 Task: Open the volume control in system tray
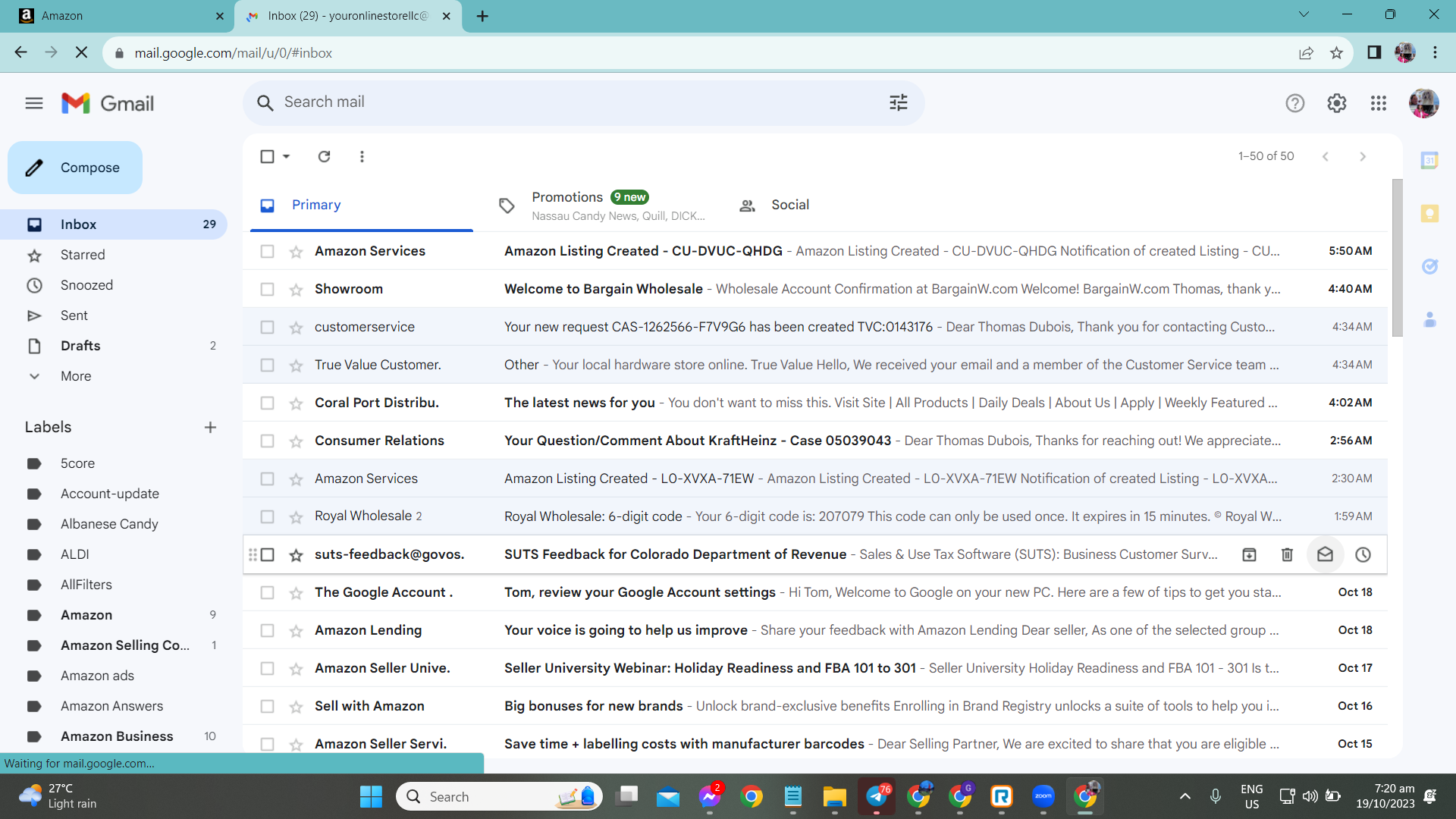coord(1310,796)
